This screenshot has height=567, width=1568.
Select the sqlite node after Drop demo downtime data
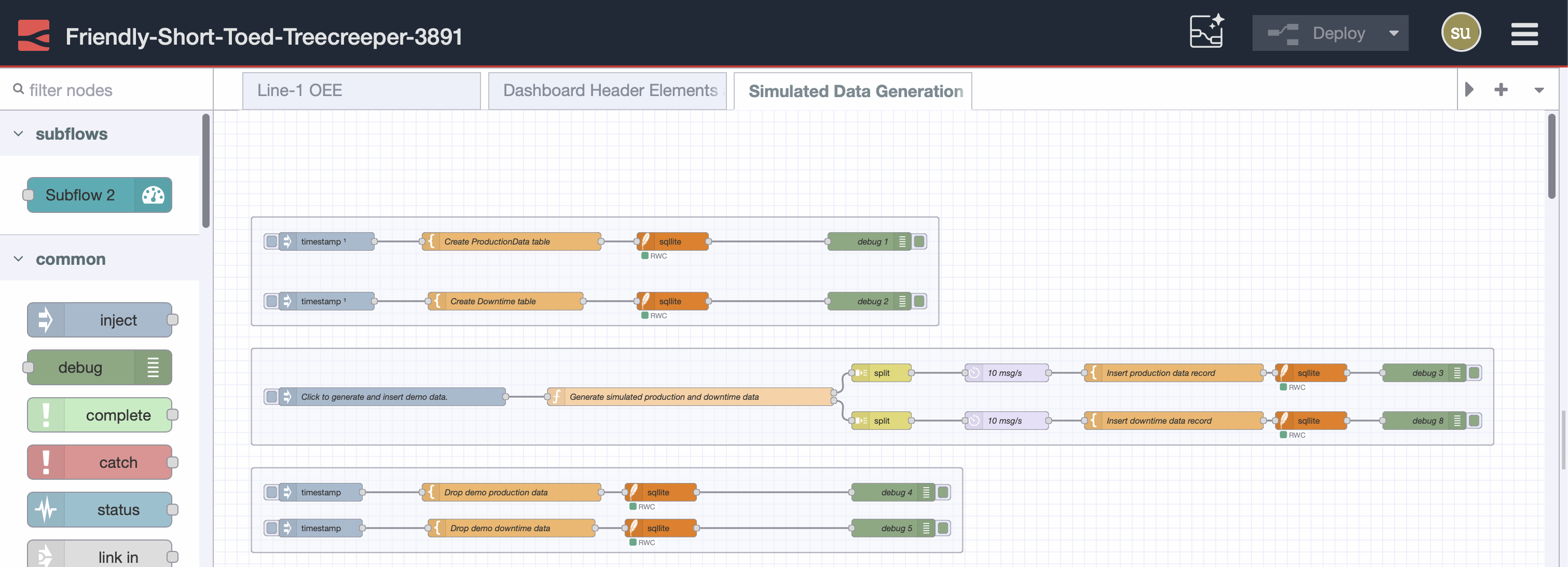661,528
